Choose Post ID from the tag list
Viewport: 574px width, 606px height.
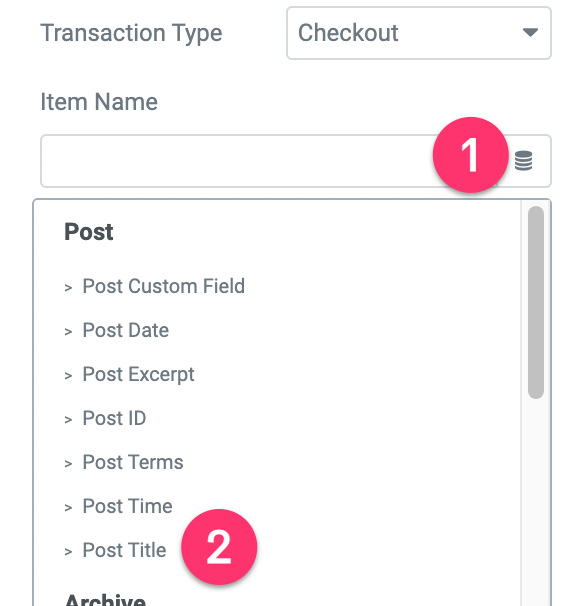114,418
